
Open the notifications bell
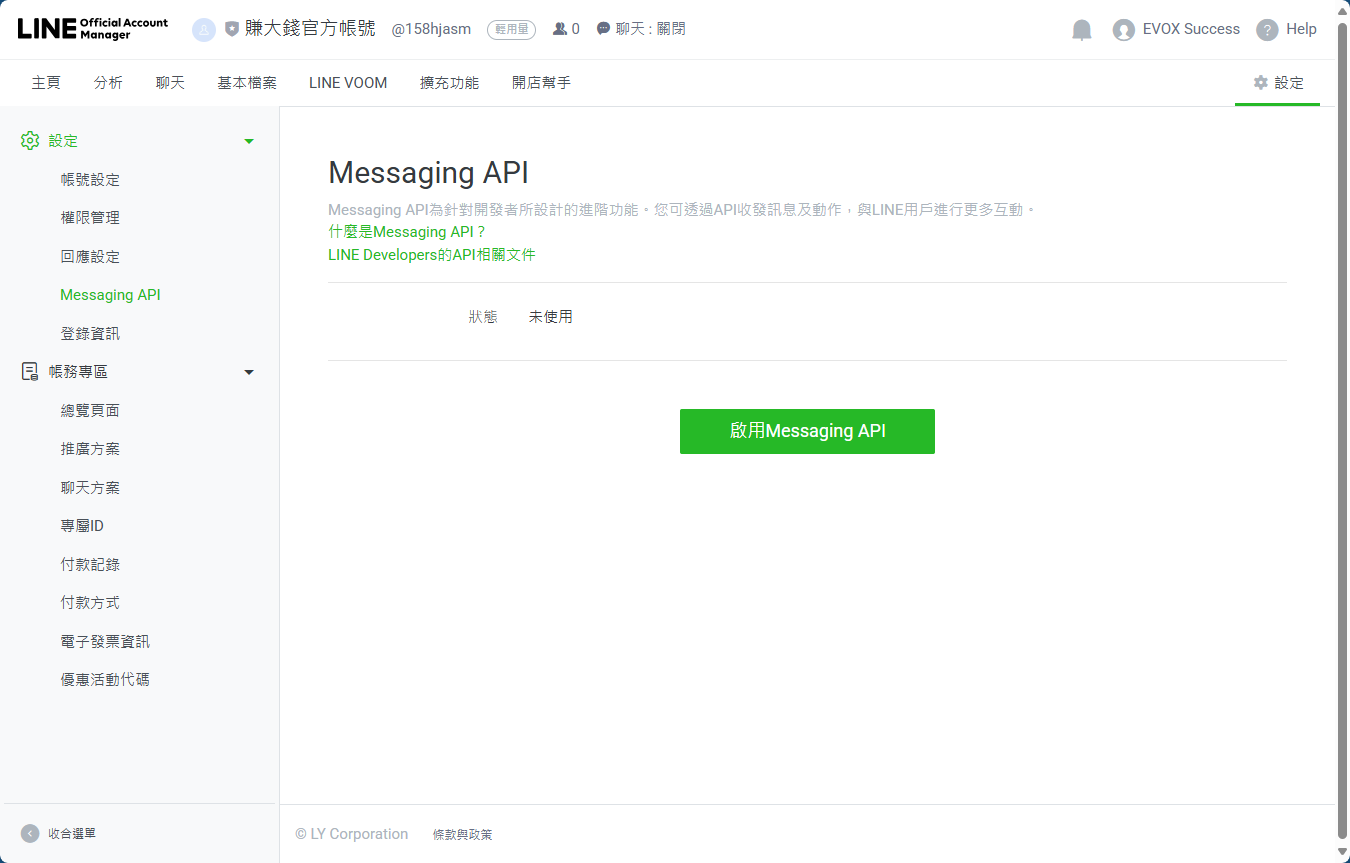[1082, 30]
